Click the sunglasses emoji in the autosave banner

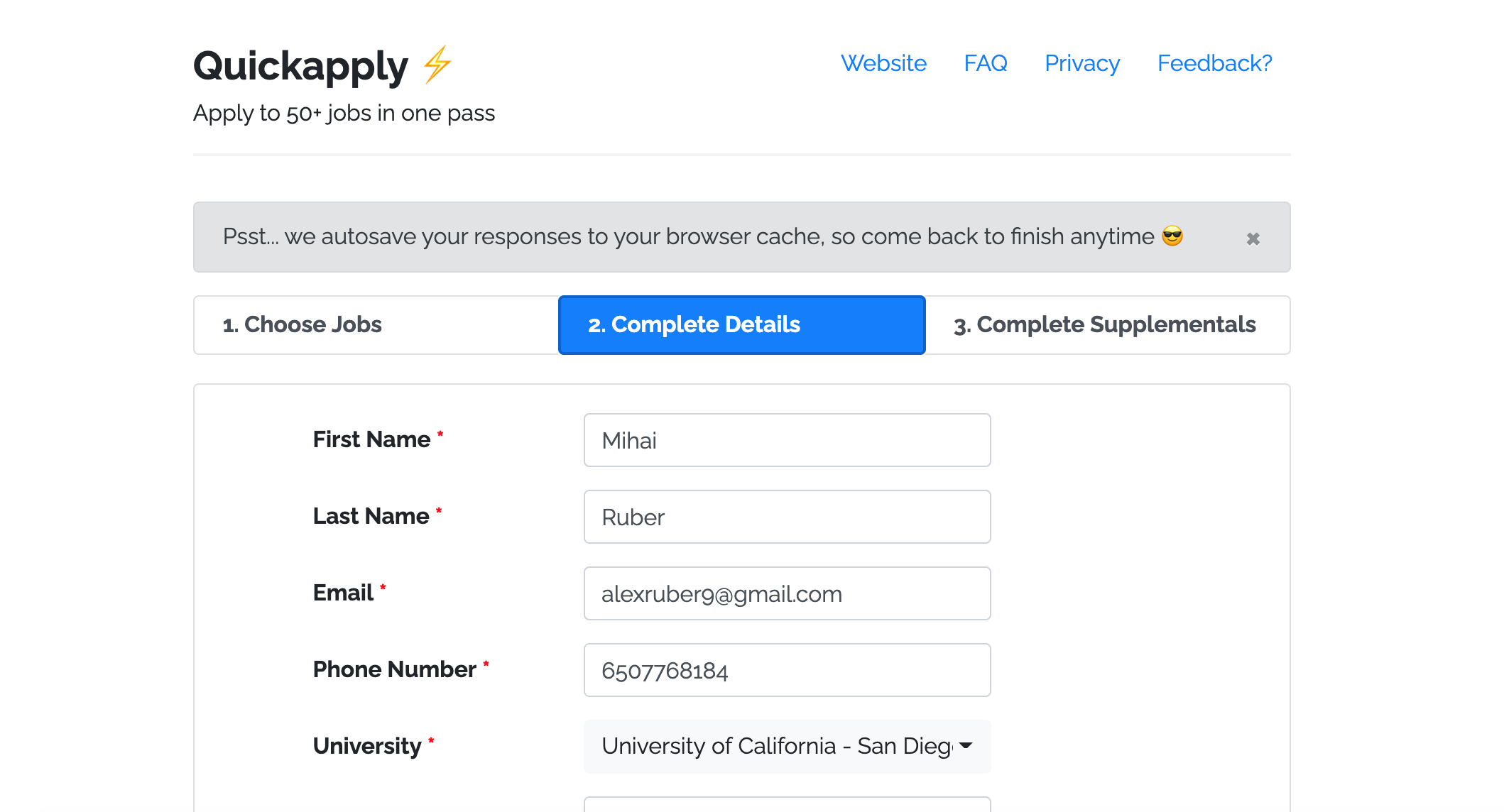click(x=1172, y=236)
